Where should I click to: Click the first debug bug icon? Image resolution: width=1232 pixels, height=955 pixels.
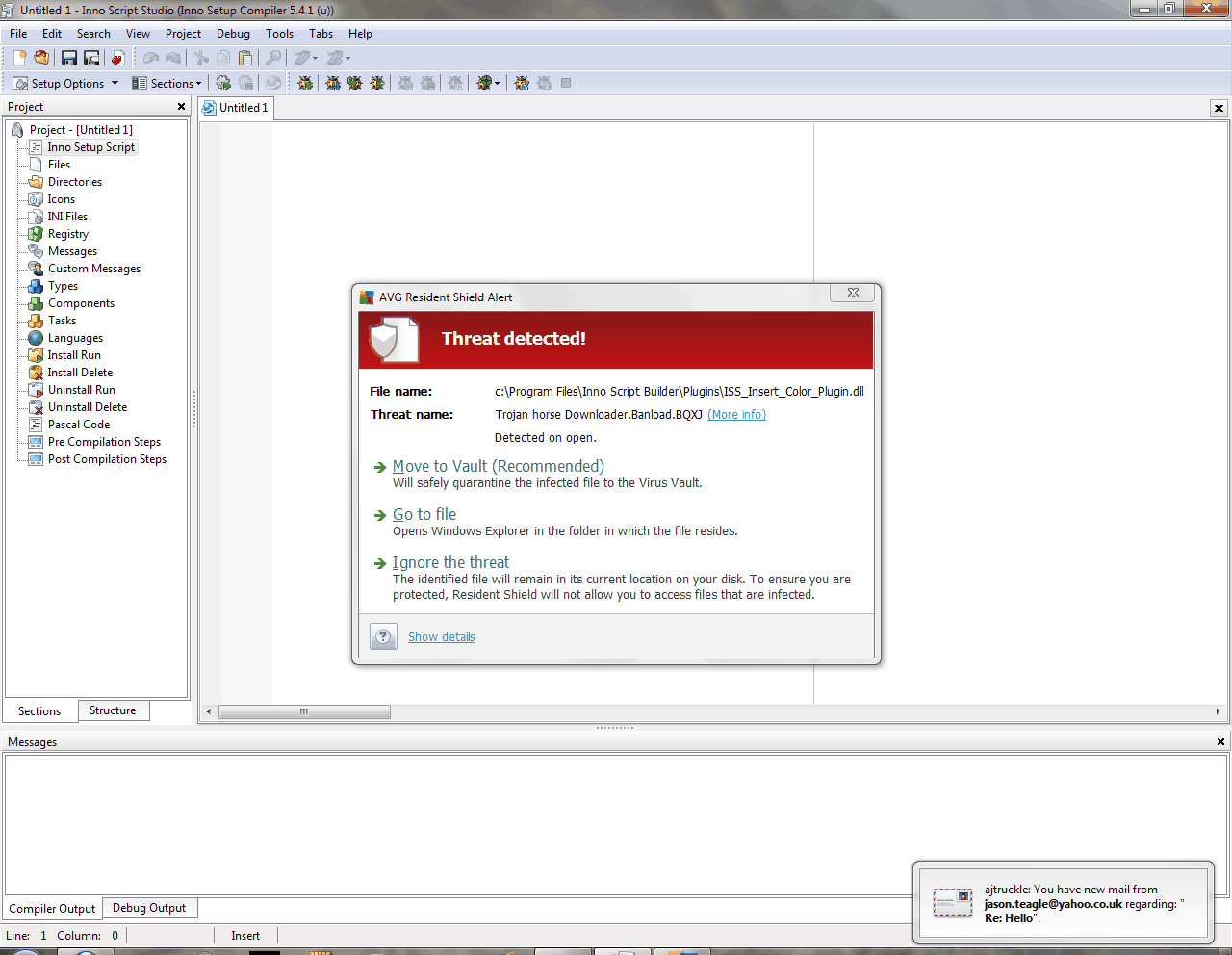click(x=305, y=84)
